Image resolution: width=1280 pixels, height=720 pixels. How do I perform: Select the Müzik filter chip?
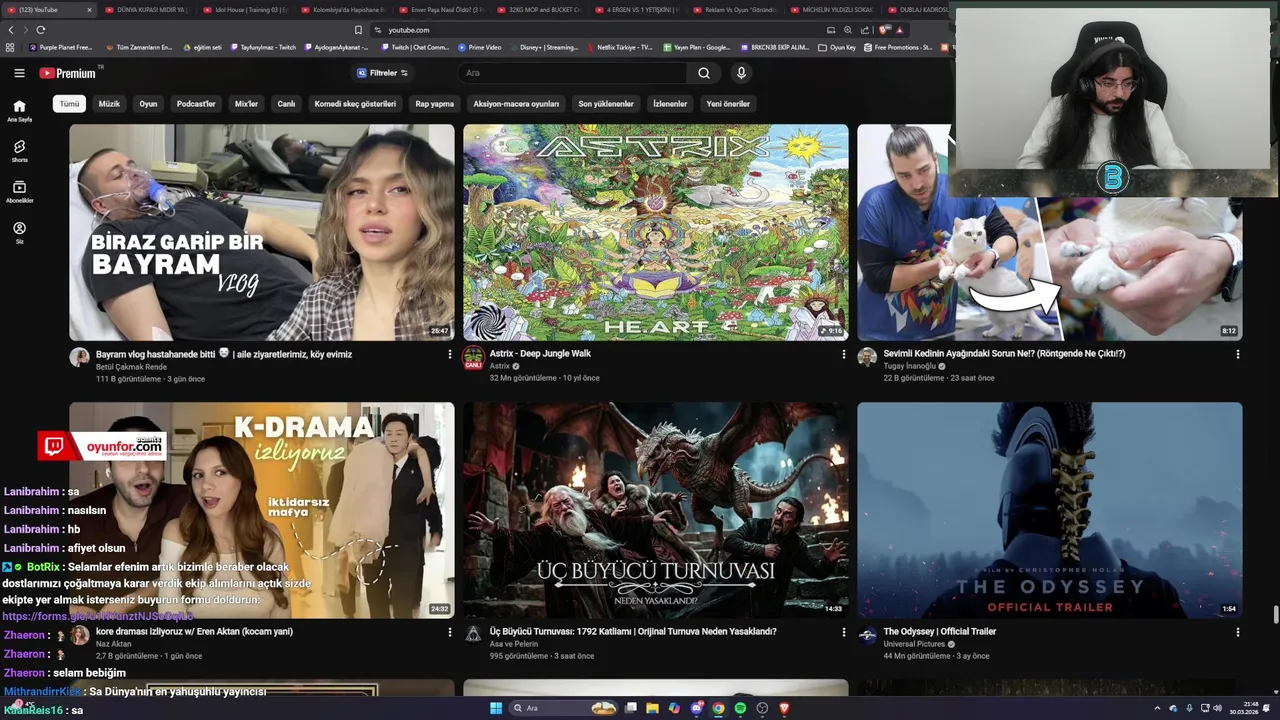109,104
